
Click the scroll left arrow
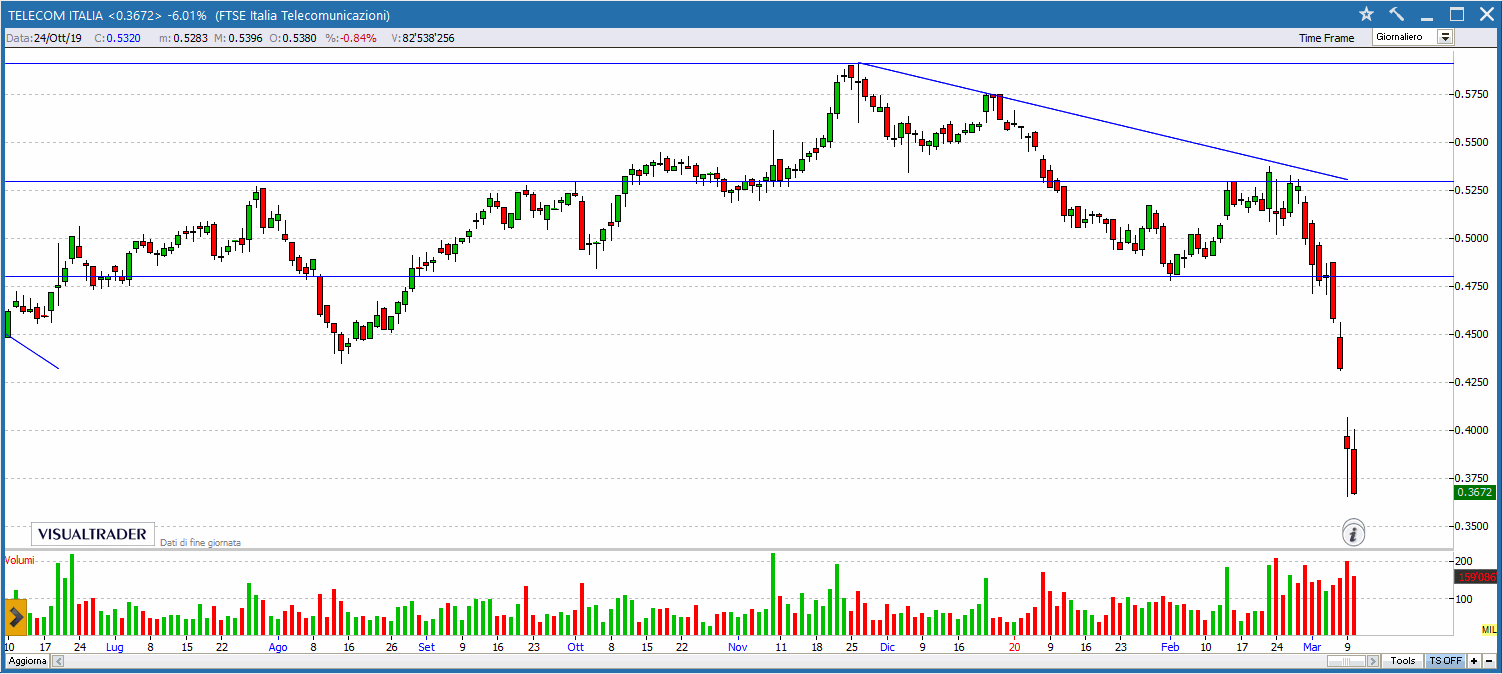coord(57,661)
